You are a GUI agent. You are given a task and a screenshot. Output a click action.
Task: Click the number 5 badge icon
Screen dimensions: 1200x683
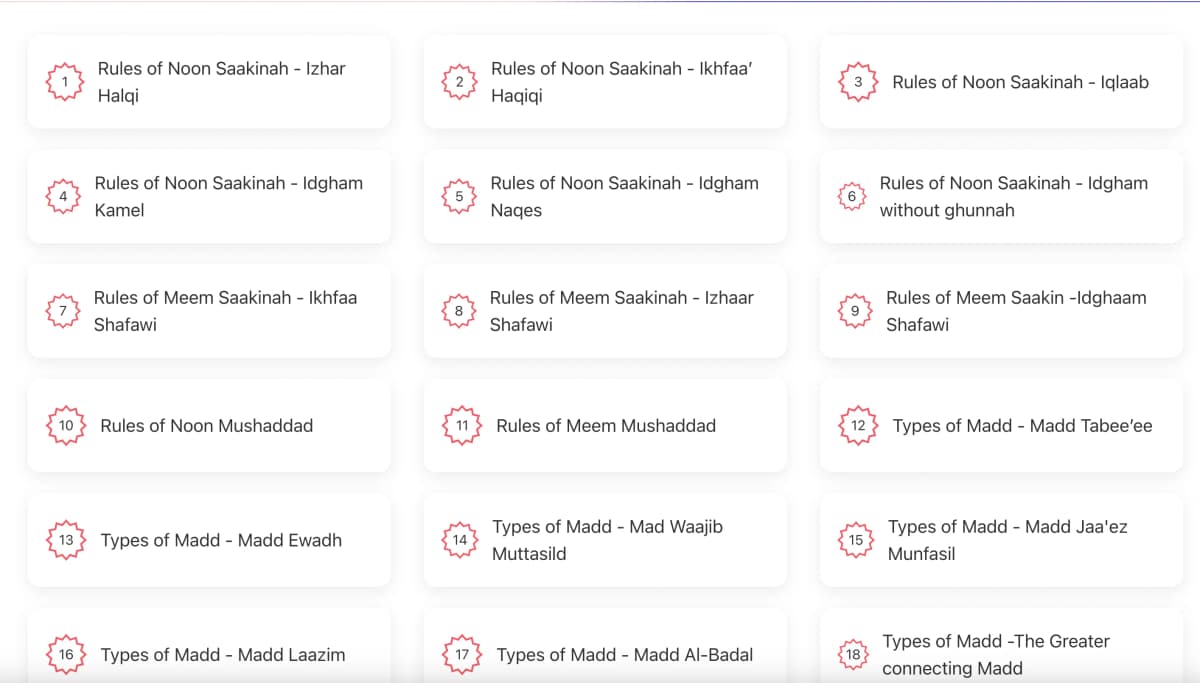tap(459, 197)
